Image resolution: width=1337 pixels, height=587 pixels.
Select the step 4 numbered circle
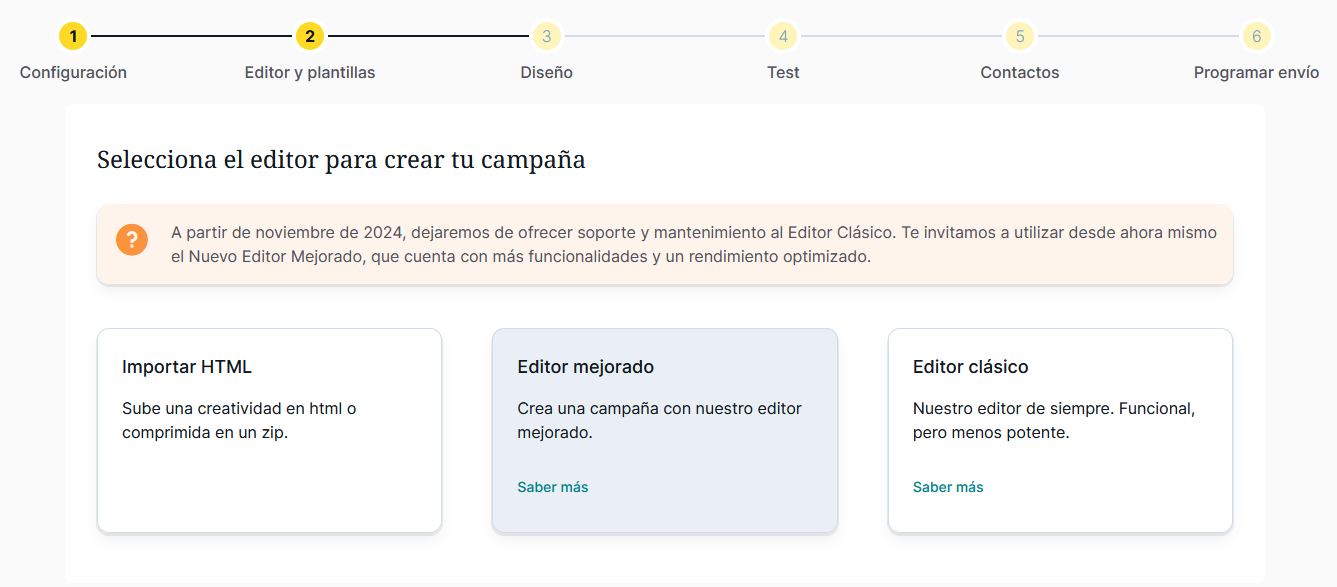click(783, 37)
